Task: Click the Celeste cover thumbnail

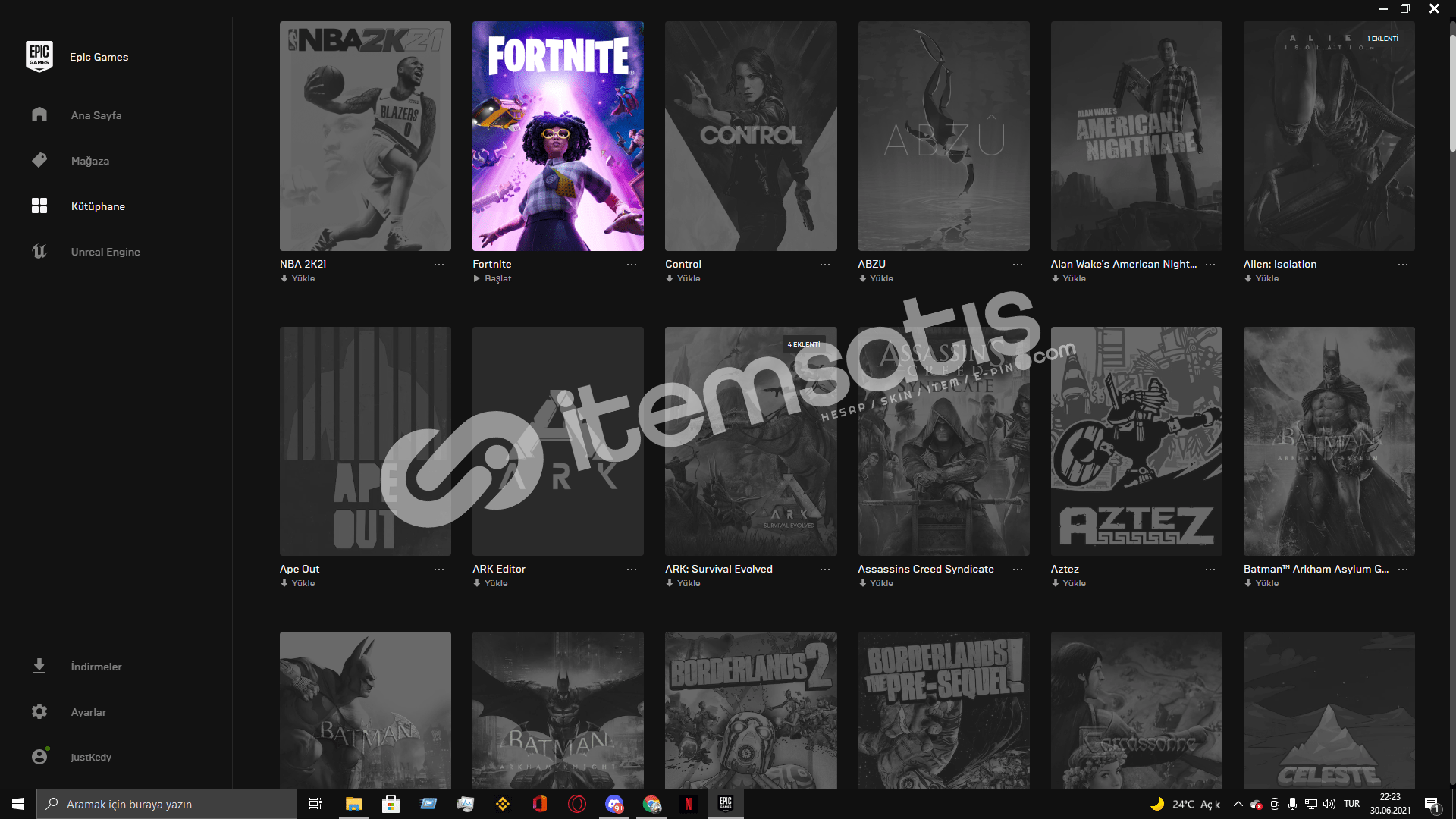Action: pyautogui.click(x=1329, y=710)
